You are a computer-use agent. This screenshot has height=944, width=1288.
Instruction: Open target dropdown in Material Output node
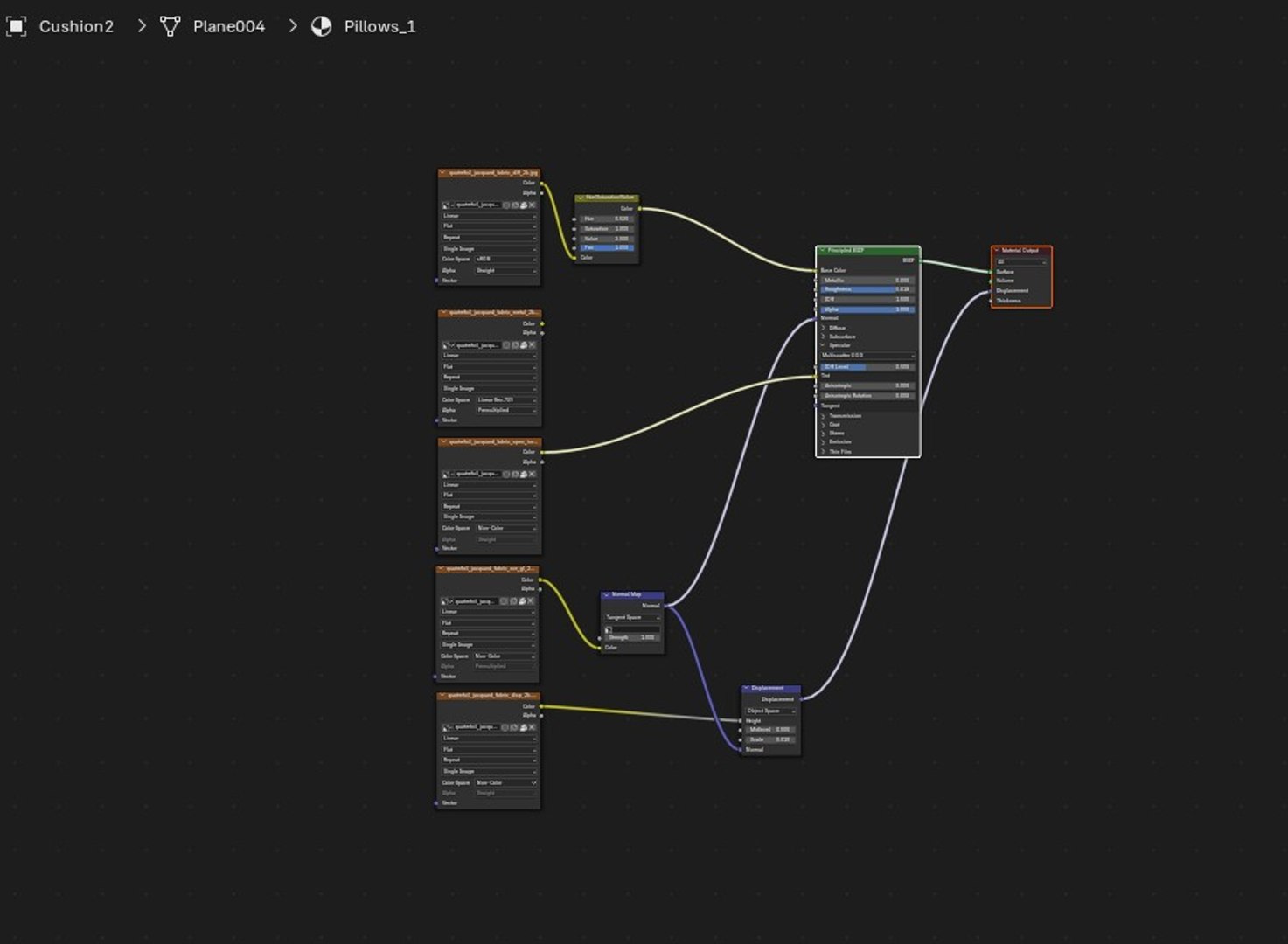click(1020, 261)
